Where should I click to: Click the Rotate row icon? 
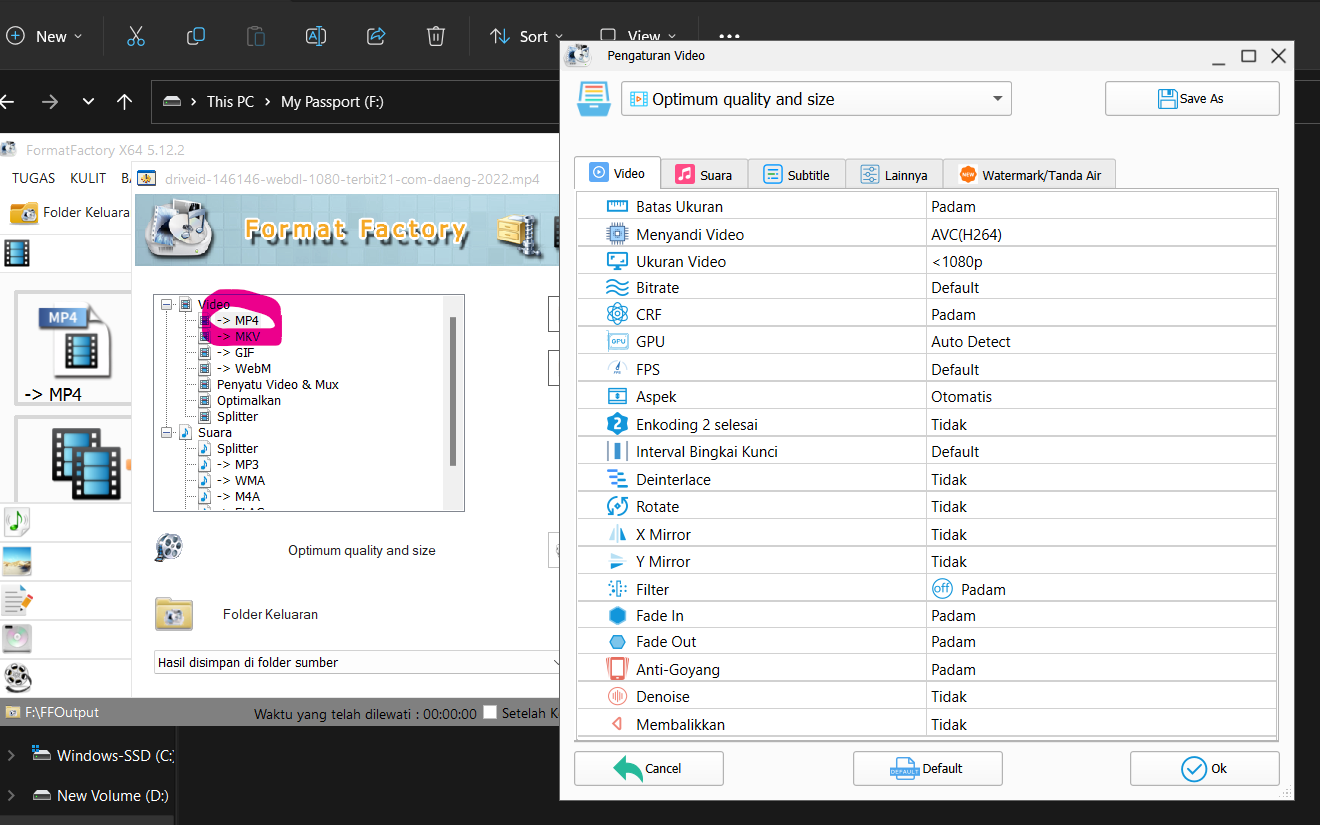click(618, 506)
